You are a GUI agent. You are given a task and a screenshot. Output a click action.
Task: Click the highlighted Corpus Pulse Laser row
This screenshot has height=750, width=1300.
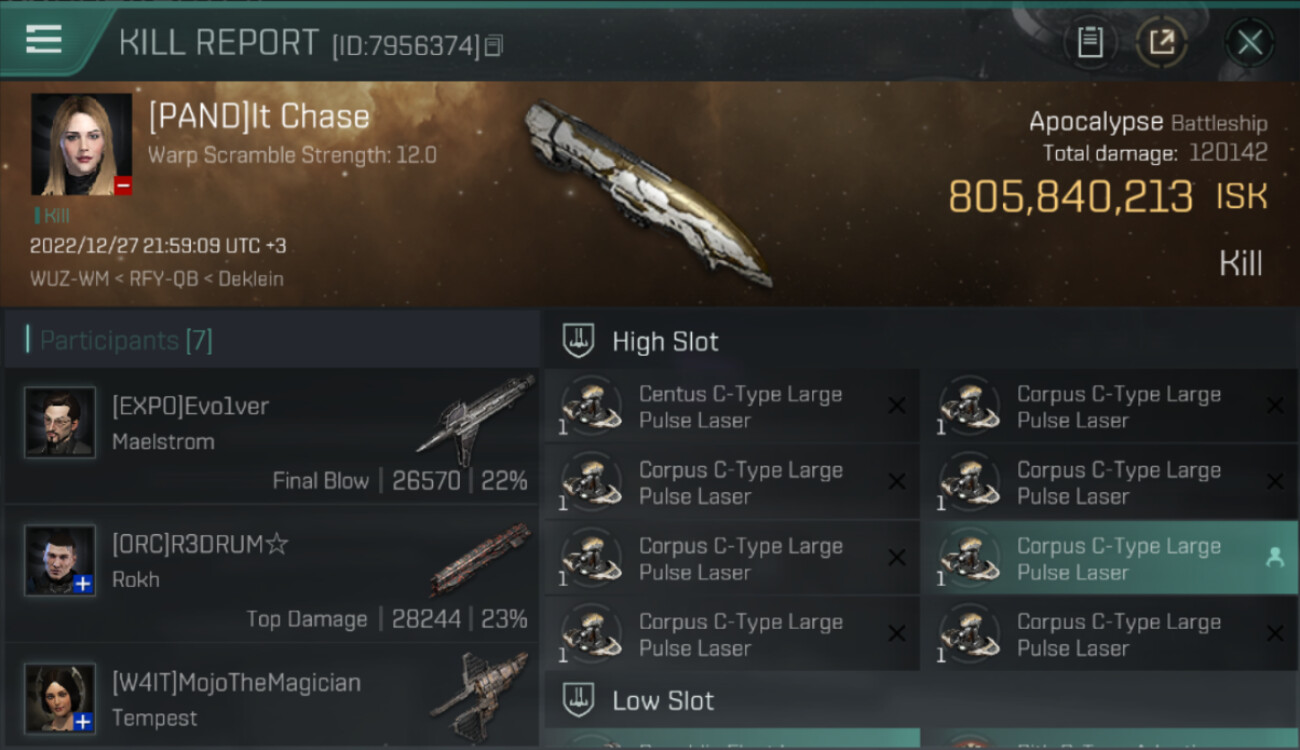[1108, 559]
